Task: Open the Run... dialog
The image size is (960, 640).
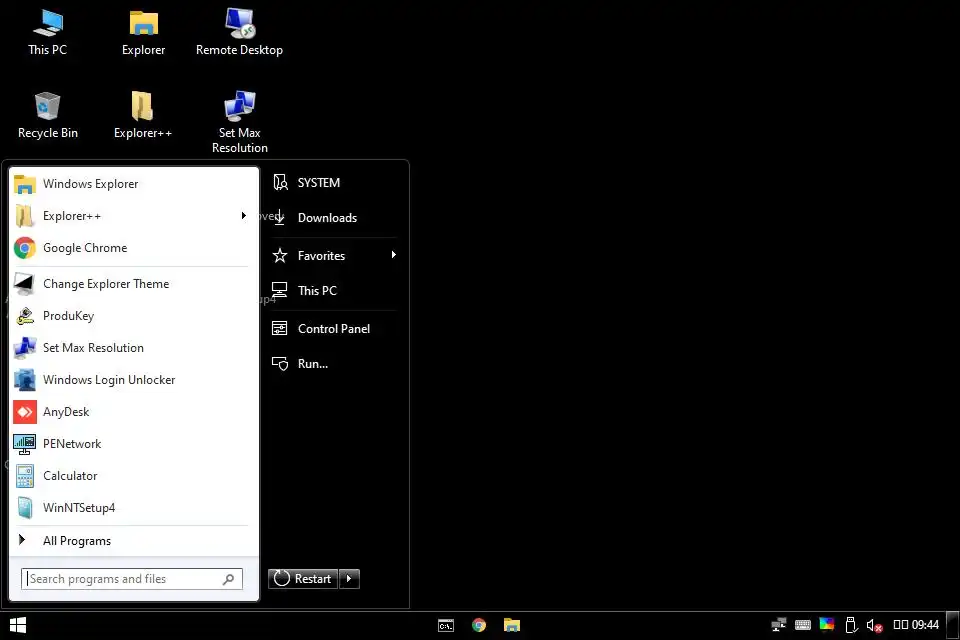Action: point(334,363)
